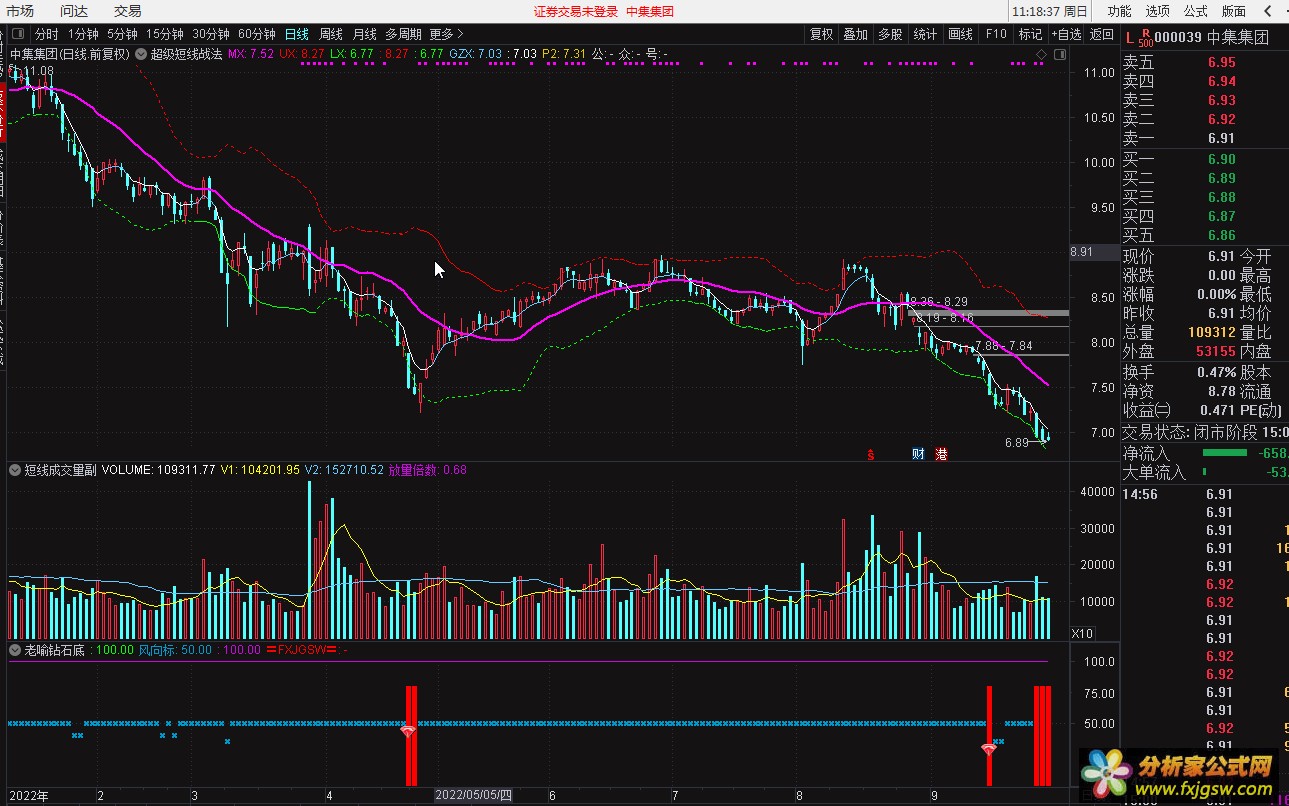Switch to 5分钟 period
Viewport: 1289px width, 806px height.
pos(122,34)
